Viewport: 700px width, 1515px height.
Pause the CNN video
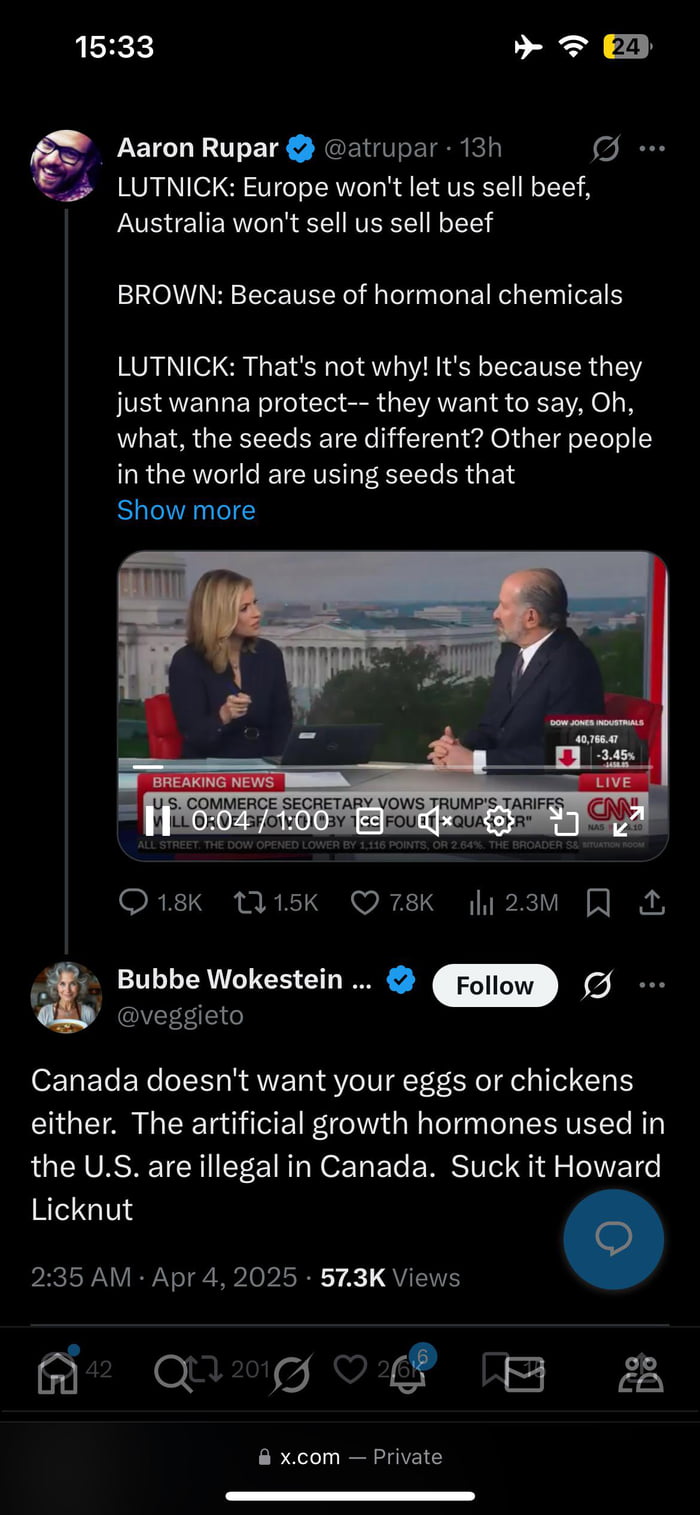(x=158, y=821)
